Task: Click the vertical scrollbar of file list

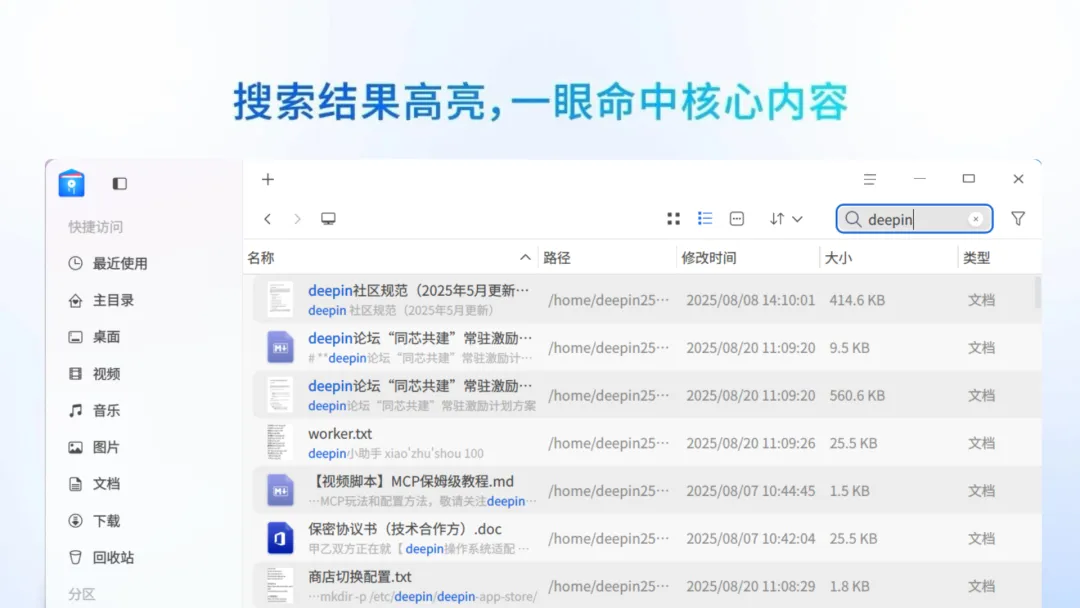Action: [1037, 293]
